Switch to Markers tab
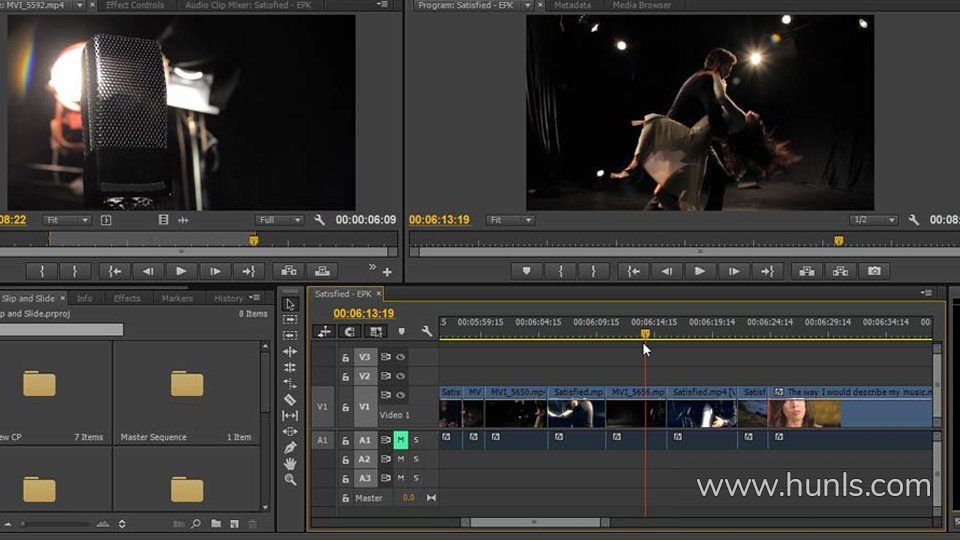 click(x=177, y=298)
